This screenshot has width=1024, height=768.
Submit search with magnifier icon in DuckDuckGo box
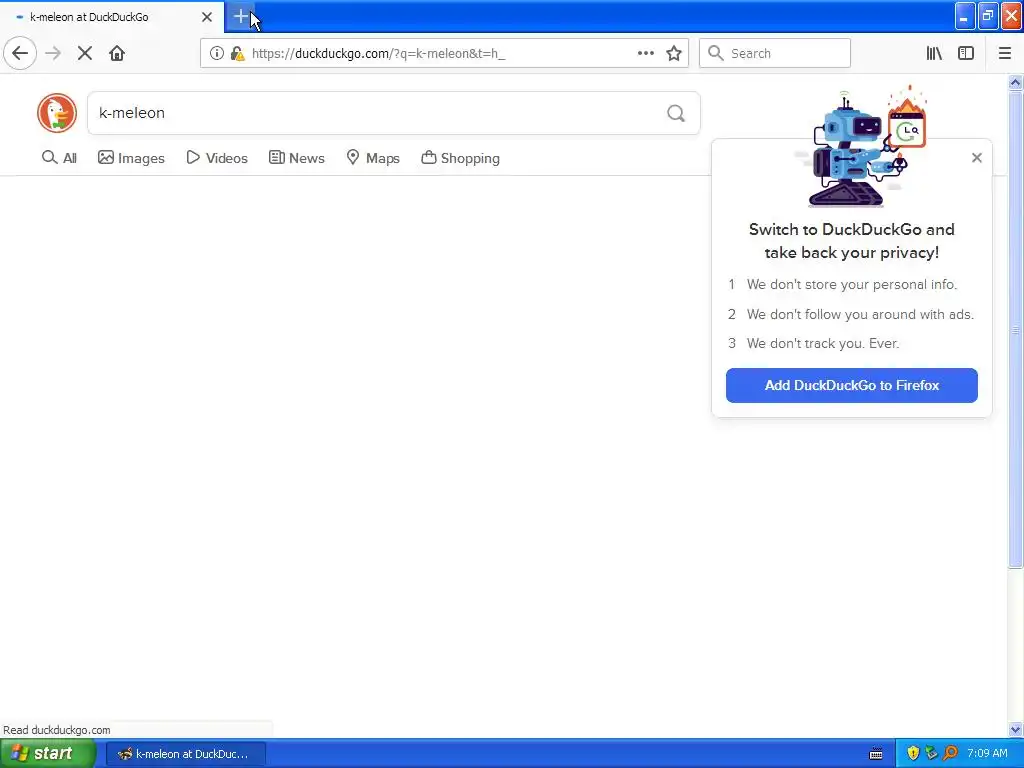pyautogui.click(x=676, y=113)
